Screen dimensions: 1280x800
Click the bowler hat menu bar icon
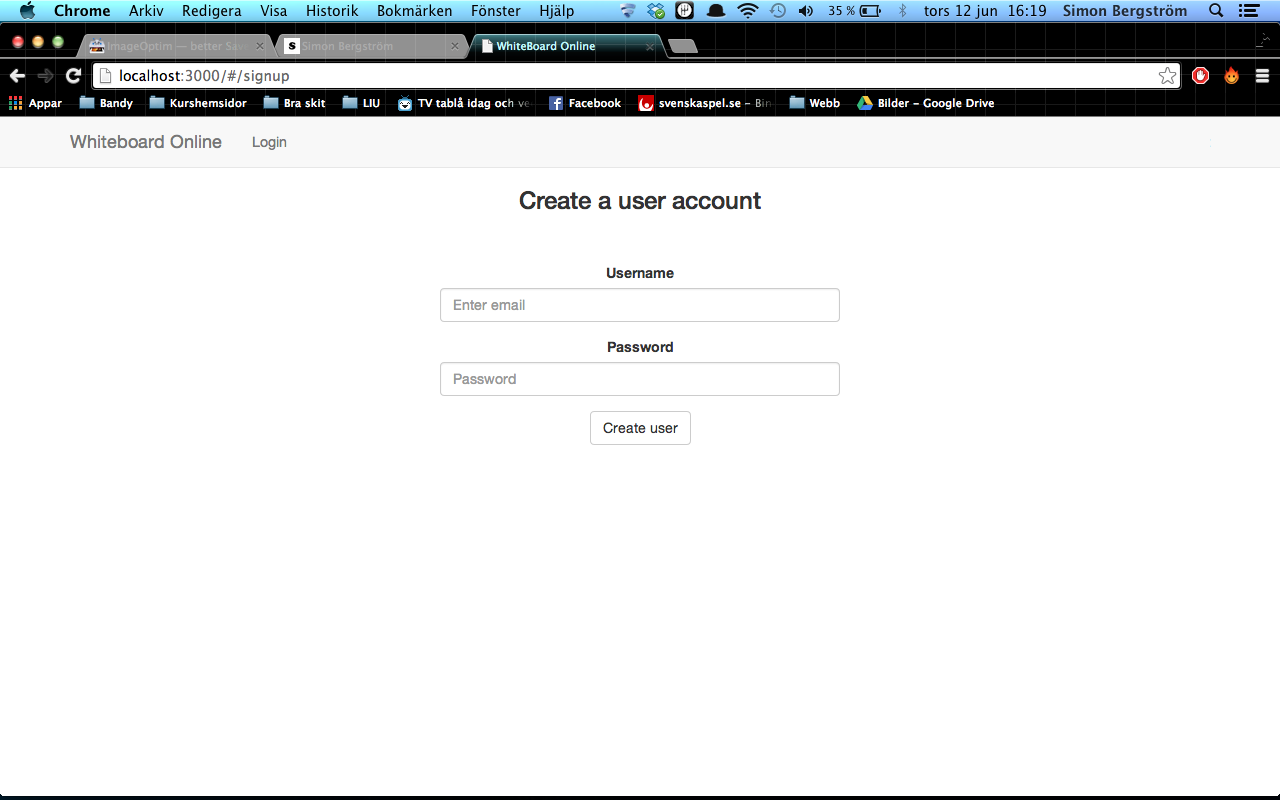click(716, 11)
